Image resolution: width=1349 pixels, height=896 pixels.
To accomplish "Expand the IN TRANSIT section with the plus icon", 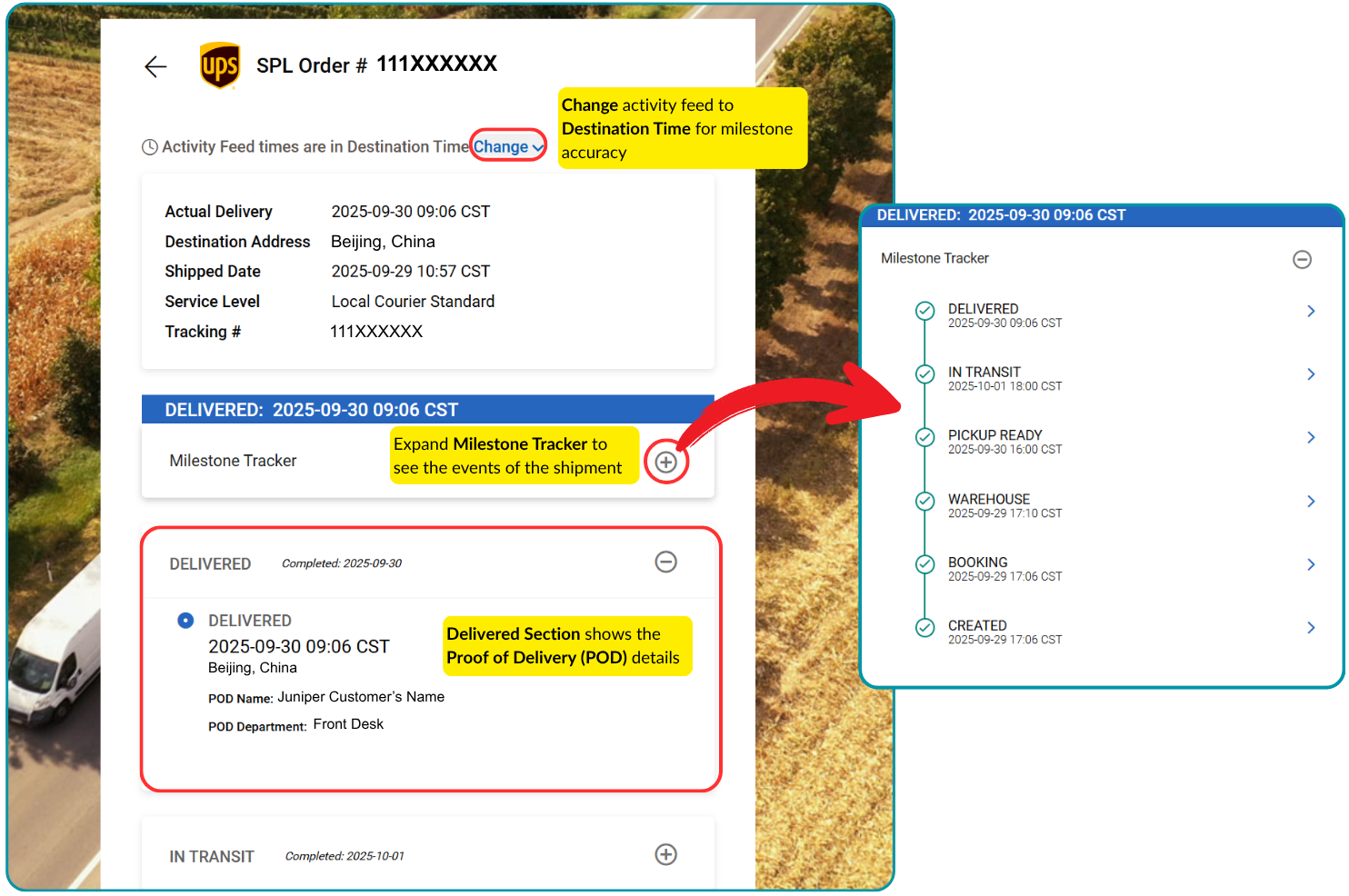I will (666, 854).
